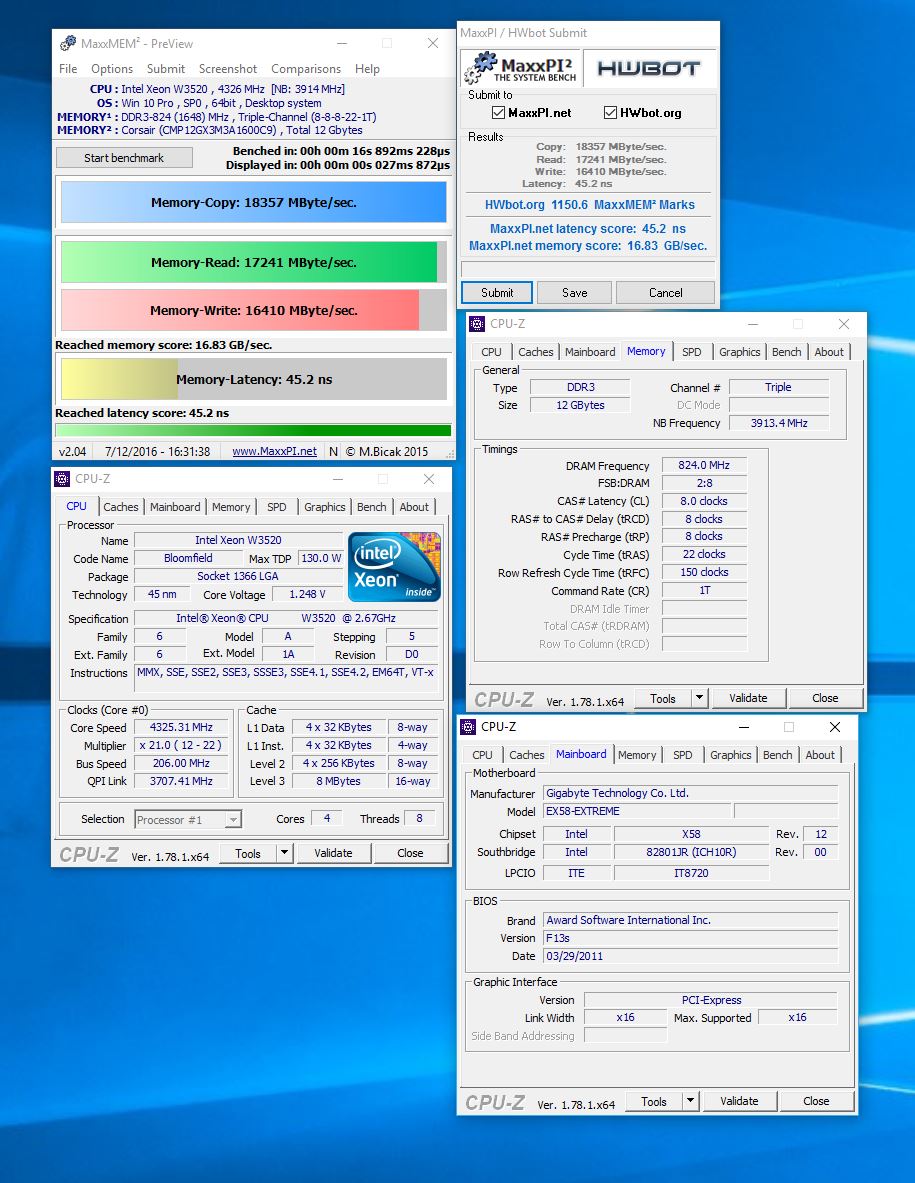Screen dimensions: 915x1183
Task: Click Validate in CPU-Z CPU window
Action: pyautogui.click(x=333, y=853)
